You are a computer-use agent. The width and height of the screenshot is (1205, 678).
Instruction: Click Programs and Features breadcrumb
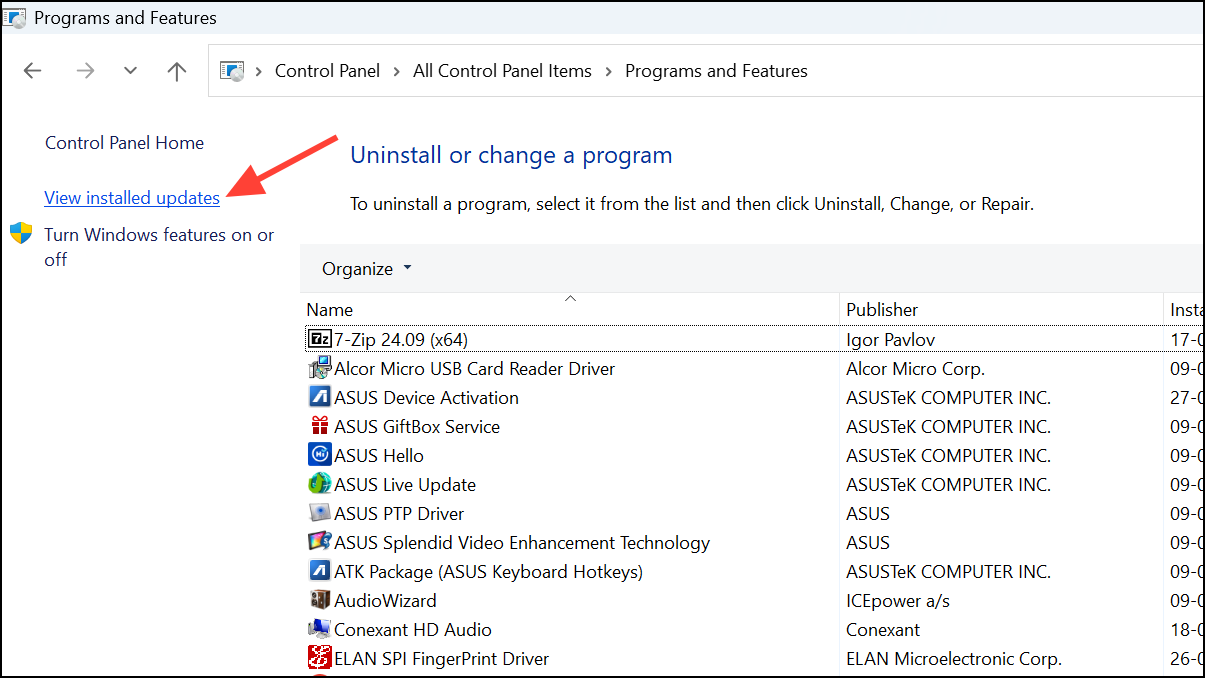coord(716,71)
